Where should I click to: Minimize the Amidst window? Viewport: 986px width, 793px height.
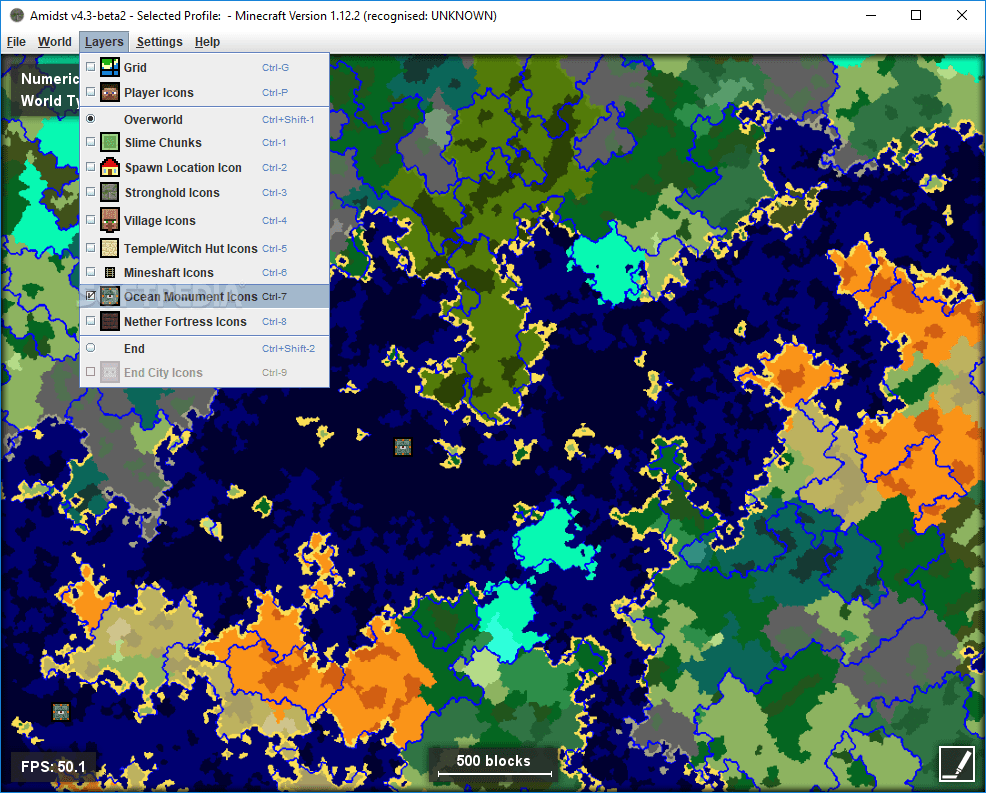[871, 15]
